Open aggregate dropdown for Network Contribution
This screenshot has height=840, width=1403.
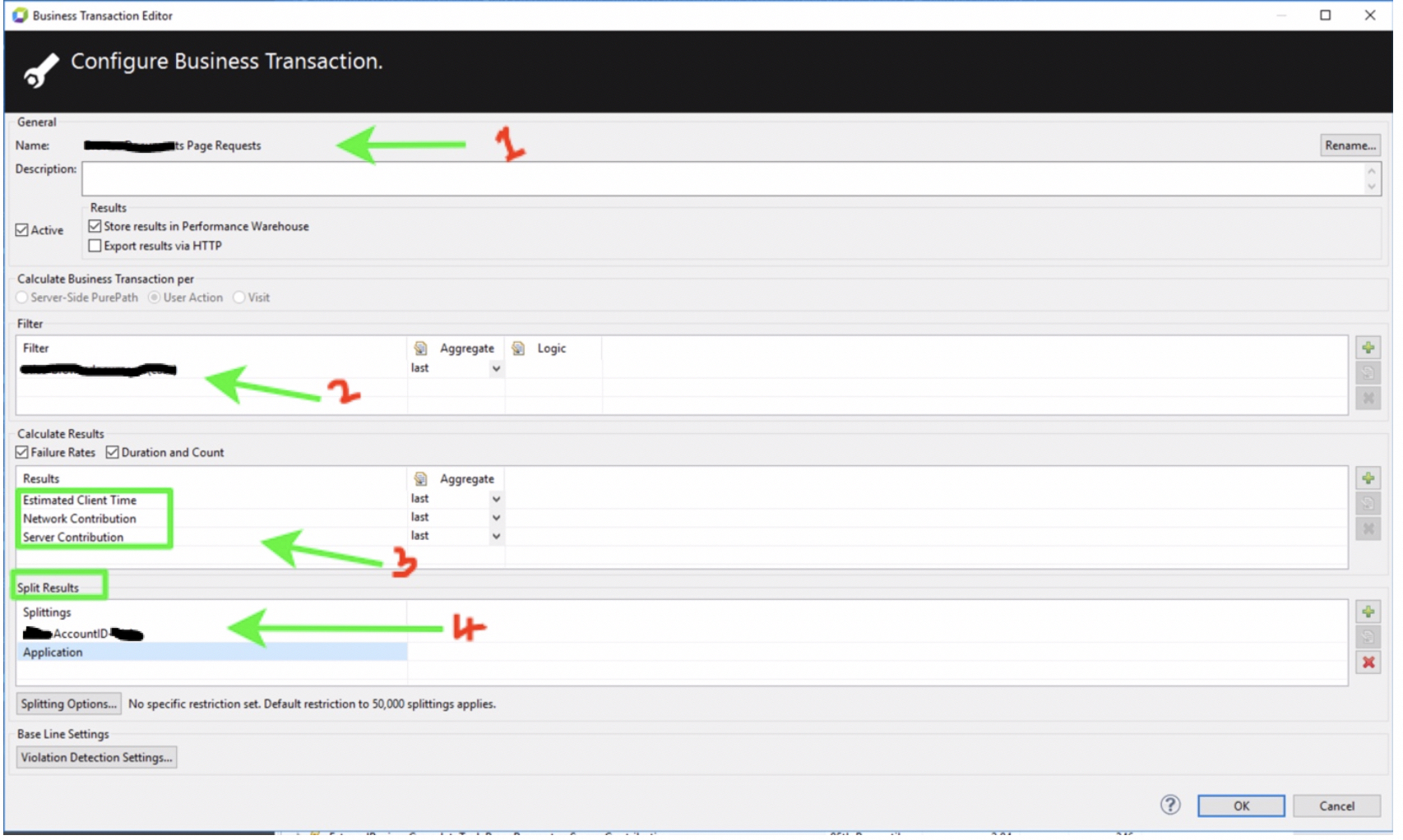click(x=496, y=518)
